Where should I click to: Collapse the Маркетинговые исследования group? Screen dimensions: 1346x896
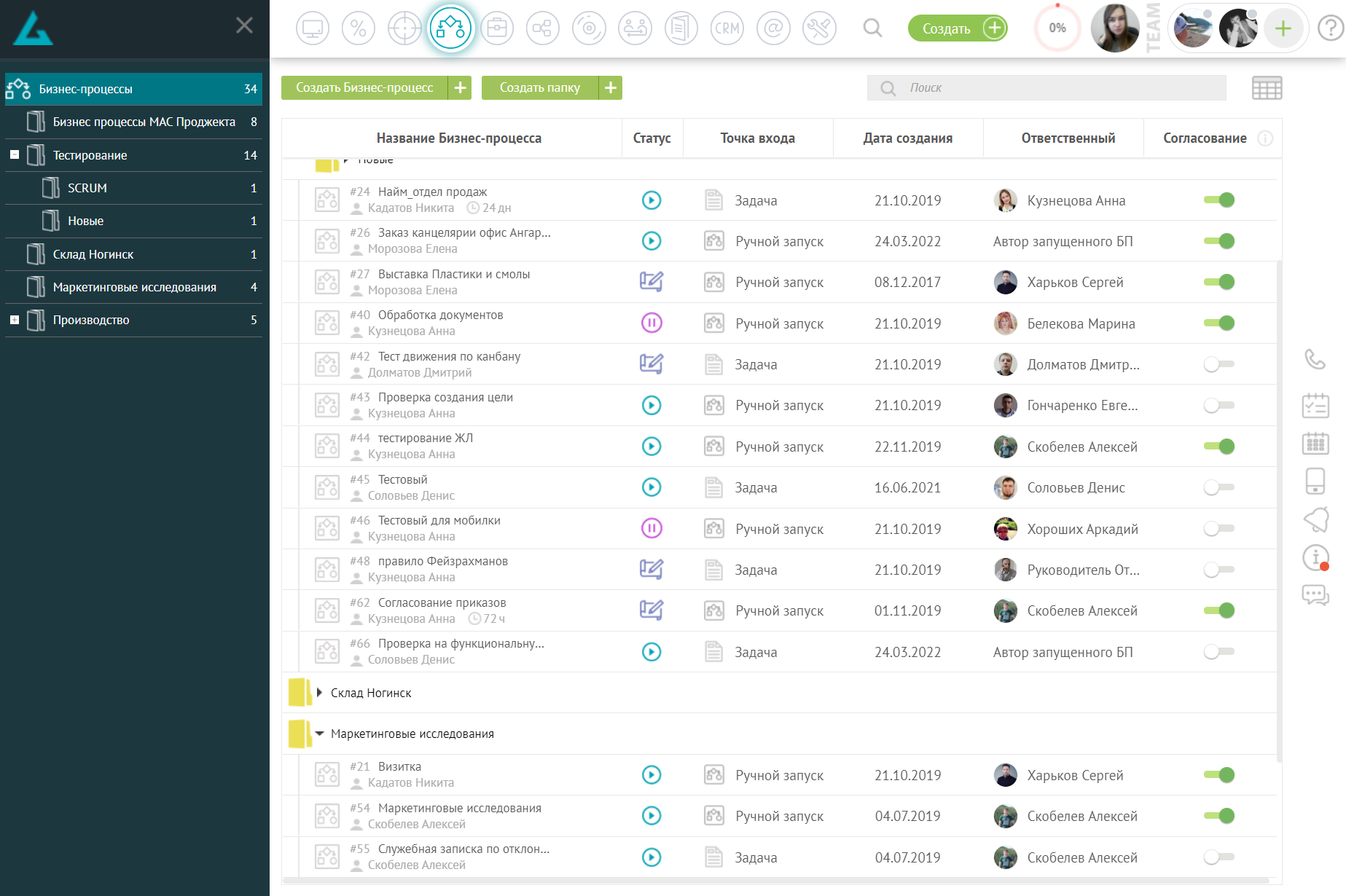pos(319,734)
